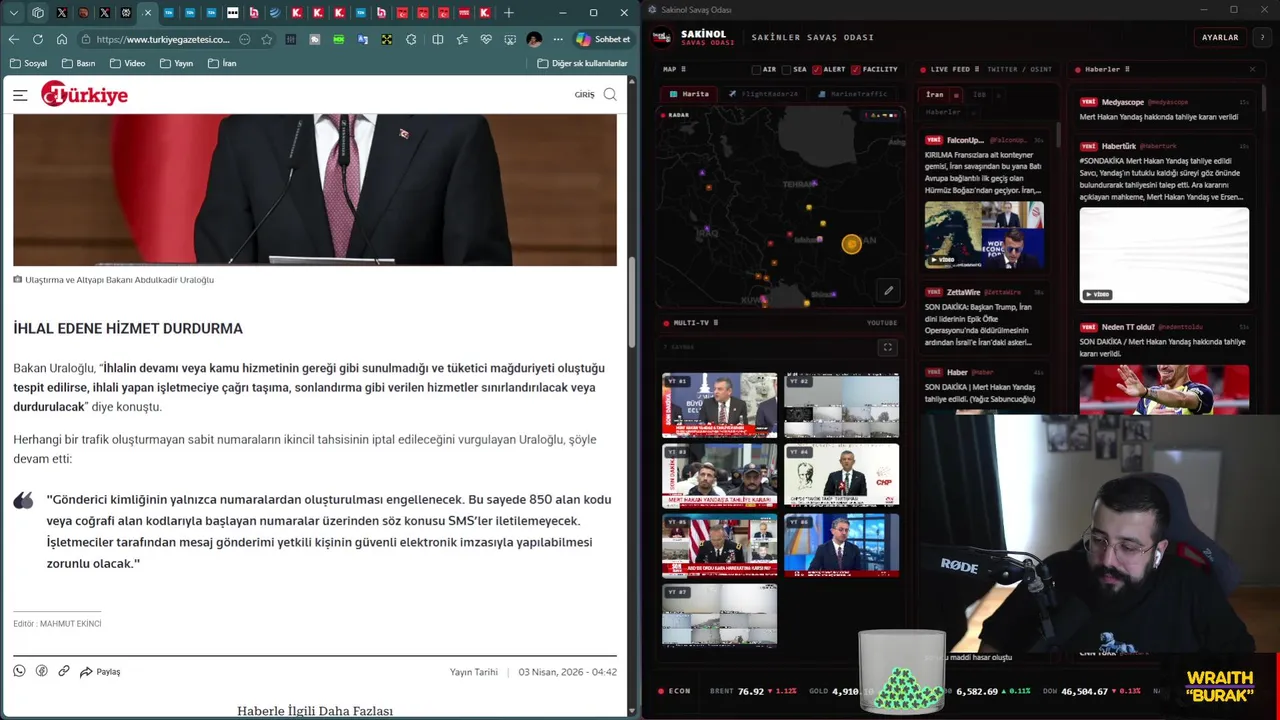Screen dimensions: 1280x720
Task: Click the Haberler panel scrollbar thumb
Action: tap(1263, 98)
